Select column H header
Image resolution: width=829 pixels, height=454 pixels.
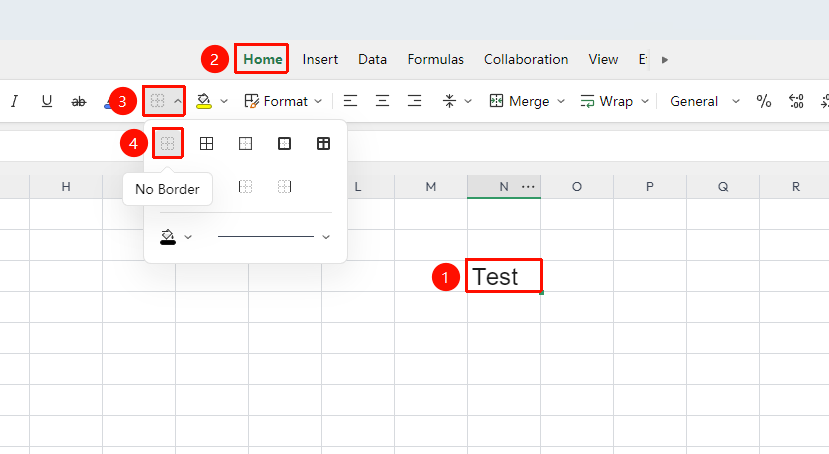coord(66,187)
